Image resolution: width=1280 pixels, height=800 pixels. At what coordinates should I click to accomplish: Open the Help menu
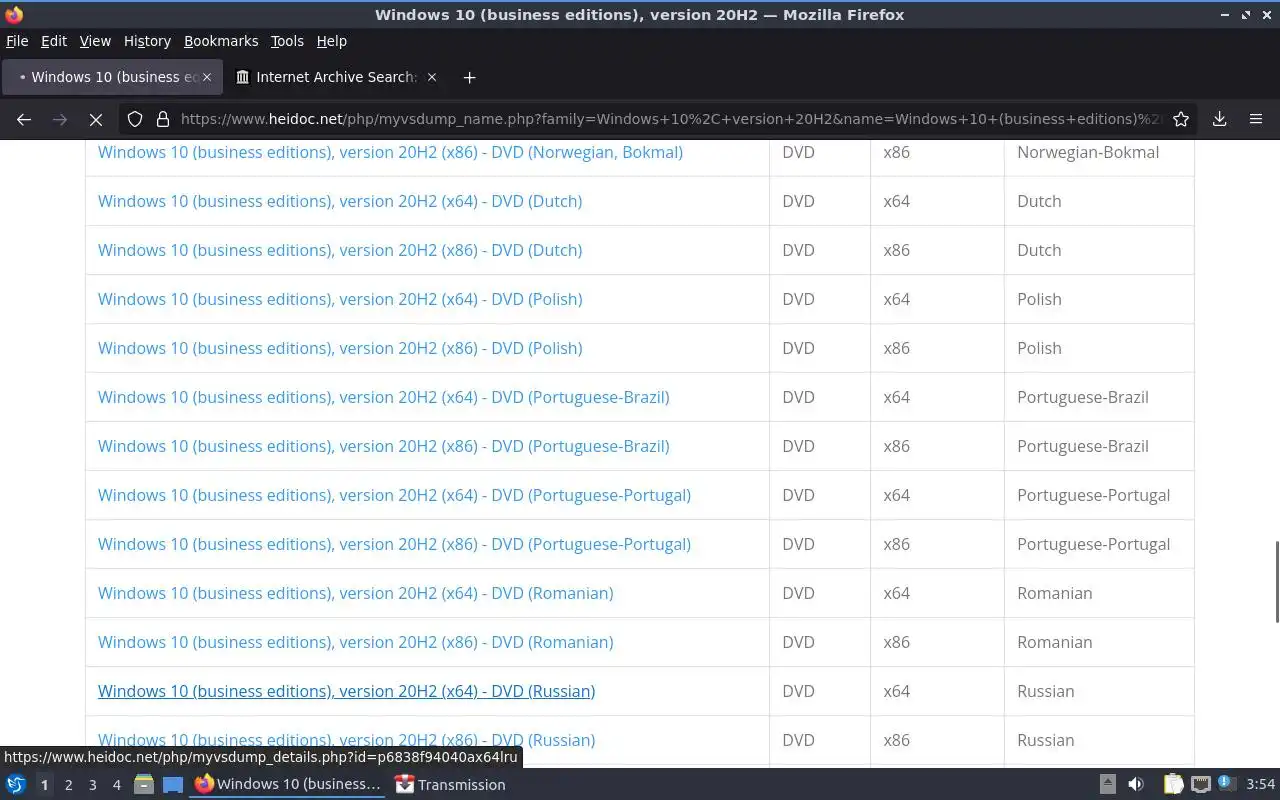[331, 41]
